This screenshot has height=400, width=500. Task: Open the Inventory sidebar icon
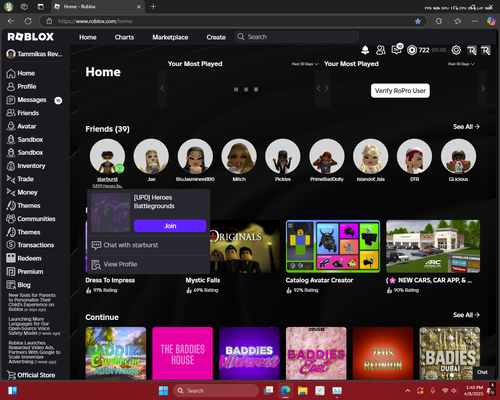tap(11, 166)
